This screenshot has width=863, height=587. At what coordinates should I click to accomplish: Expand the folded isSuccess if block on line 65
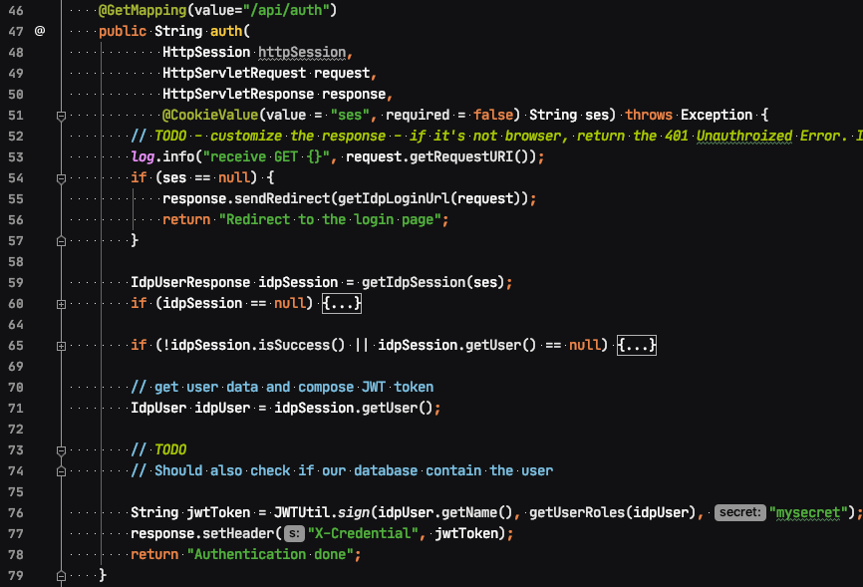coord(60,345)
